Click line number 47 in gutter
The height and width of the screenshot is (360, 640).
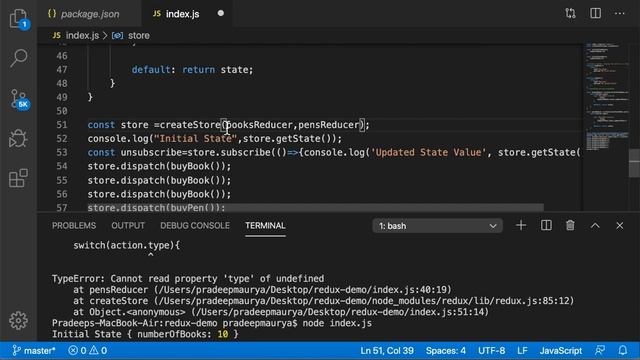click(62, 69)
